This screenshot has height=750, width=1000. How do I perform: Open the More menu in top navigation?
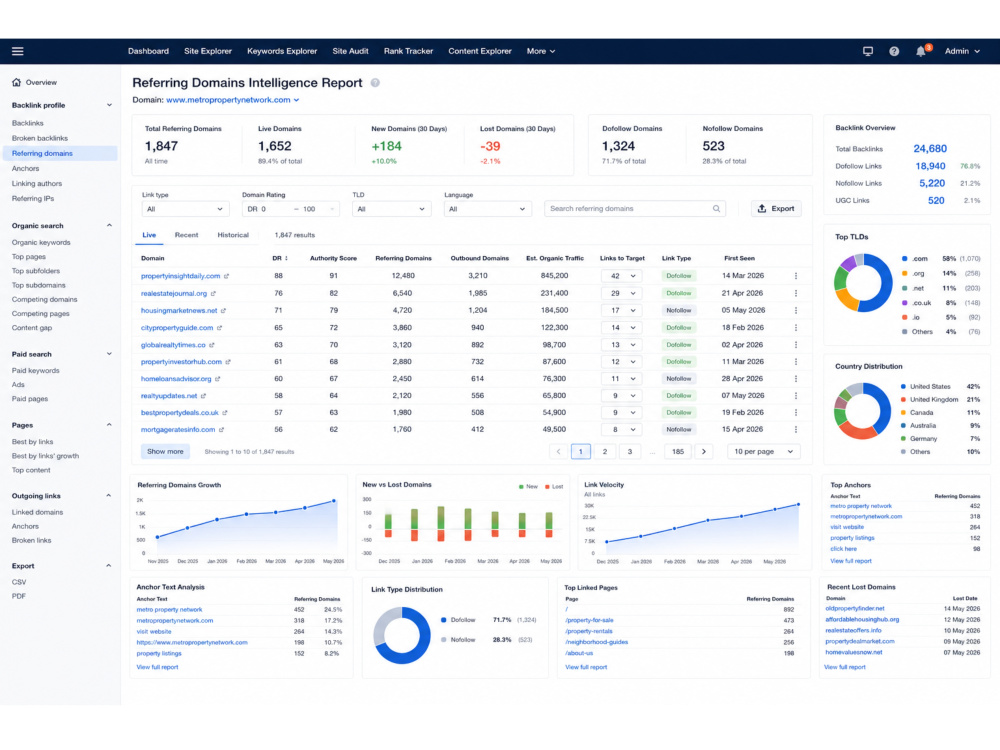tap(541, 51)
